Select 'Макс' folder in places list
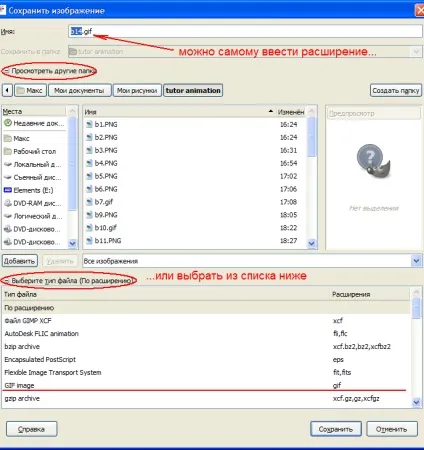The image size is (424, 450). [x=35, y=138]
